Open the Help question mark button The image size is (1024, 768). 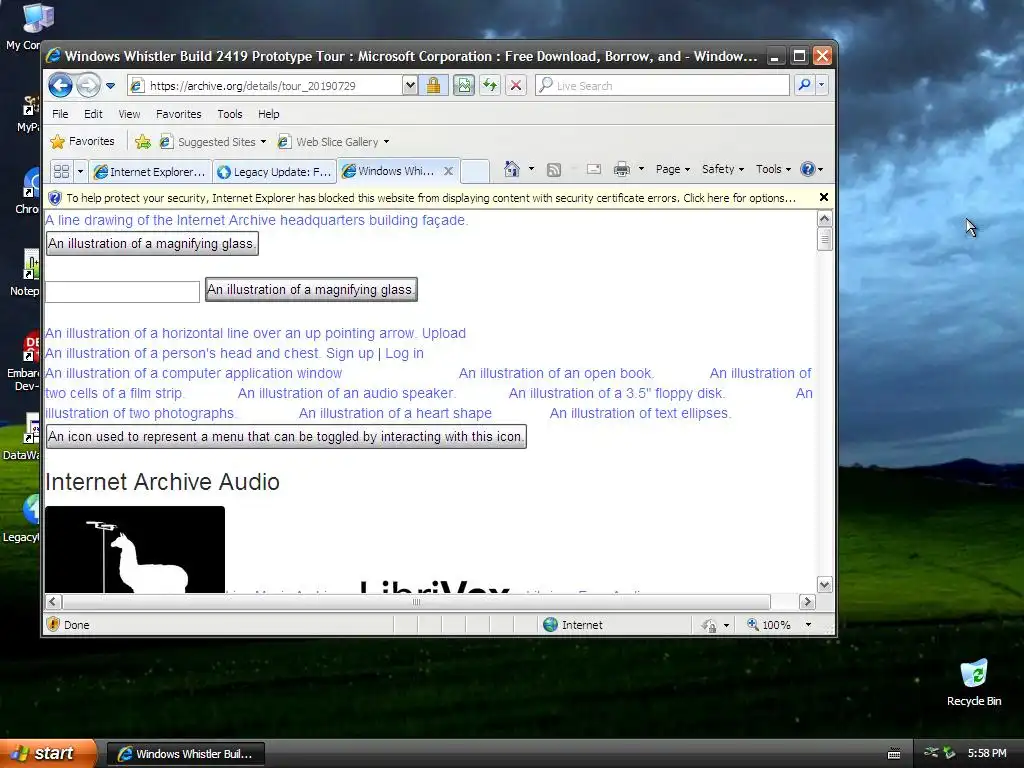click(811, 169)
